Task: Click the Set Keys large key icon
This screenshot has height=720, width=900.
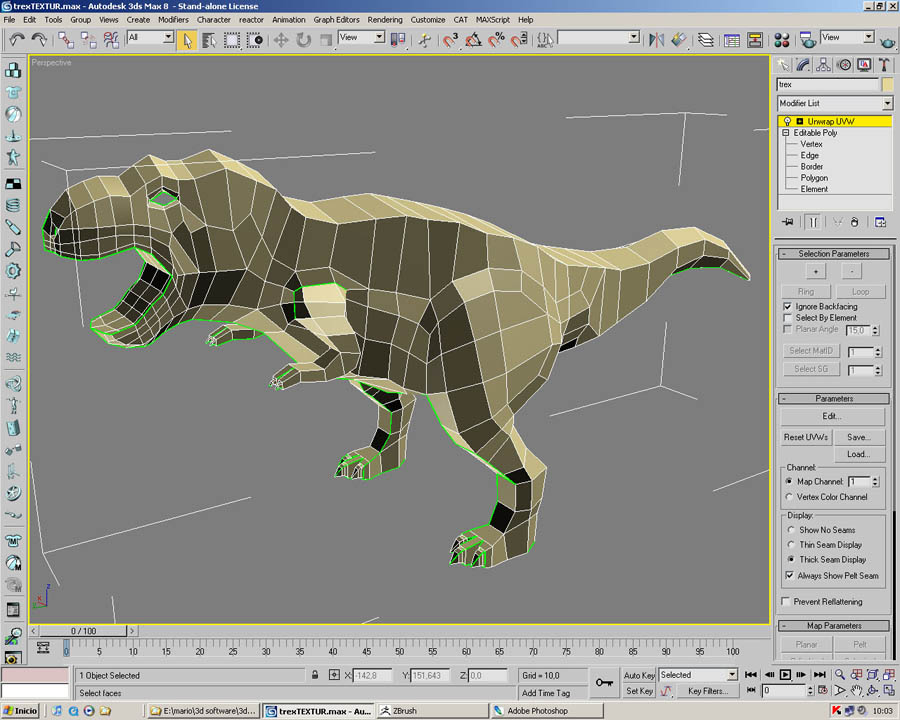Action: [604, 682]
